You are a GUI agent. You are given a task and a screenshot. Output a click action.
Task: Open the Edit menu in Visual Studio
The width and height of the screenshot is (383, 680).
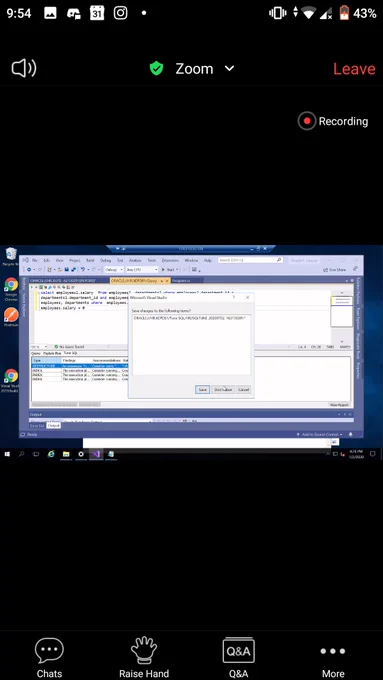pyautogui.click(x=46, y=260)
